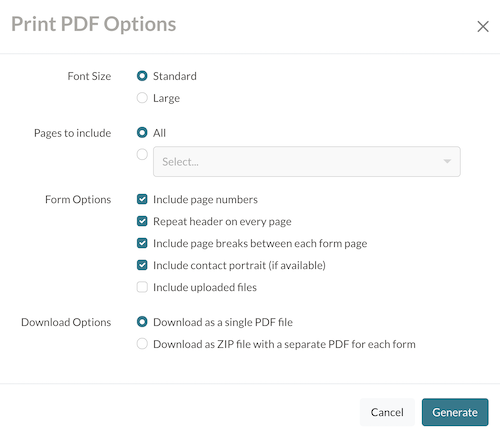Click the Cancel button
Viewport: 500px width, 437px height.
[387, 412]
